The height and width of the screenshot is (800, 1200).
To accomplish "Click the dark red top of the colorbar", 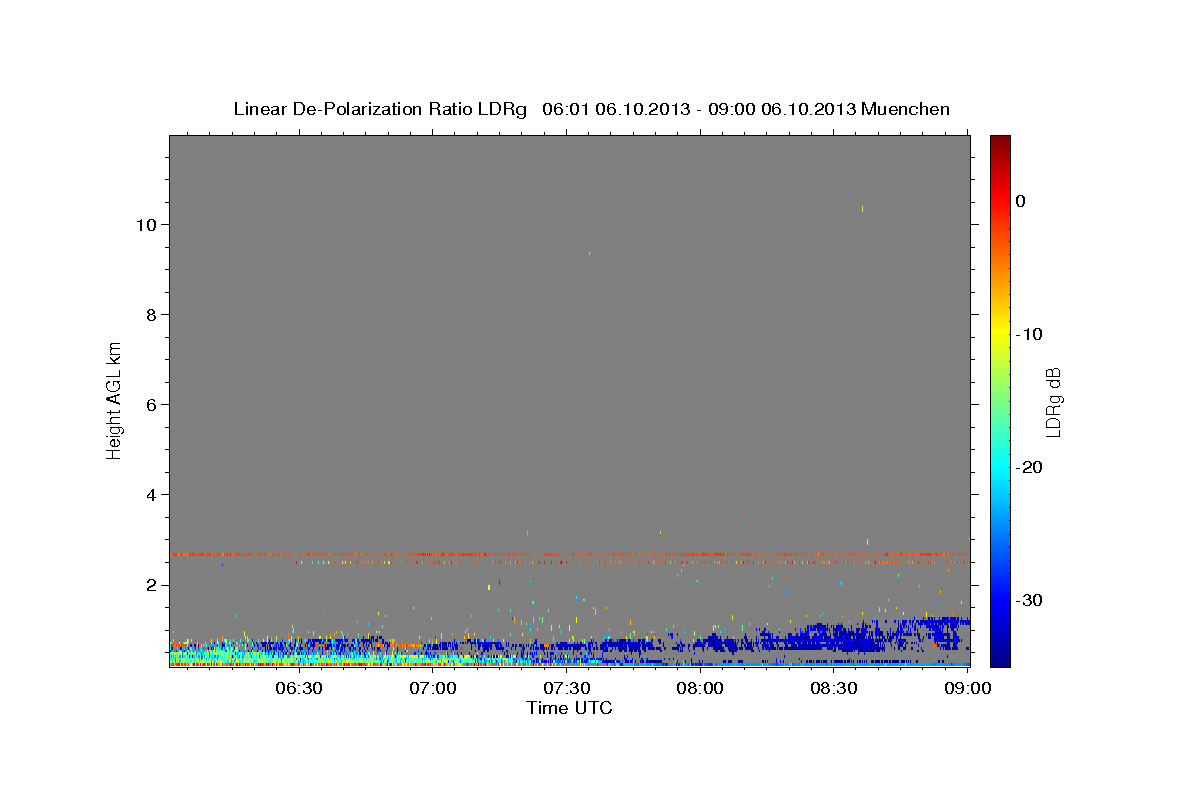I will click(x=1000, y=145).
